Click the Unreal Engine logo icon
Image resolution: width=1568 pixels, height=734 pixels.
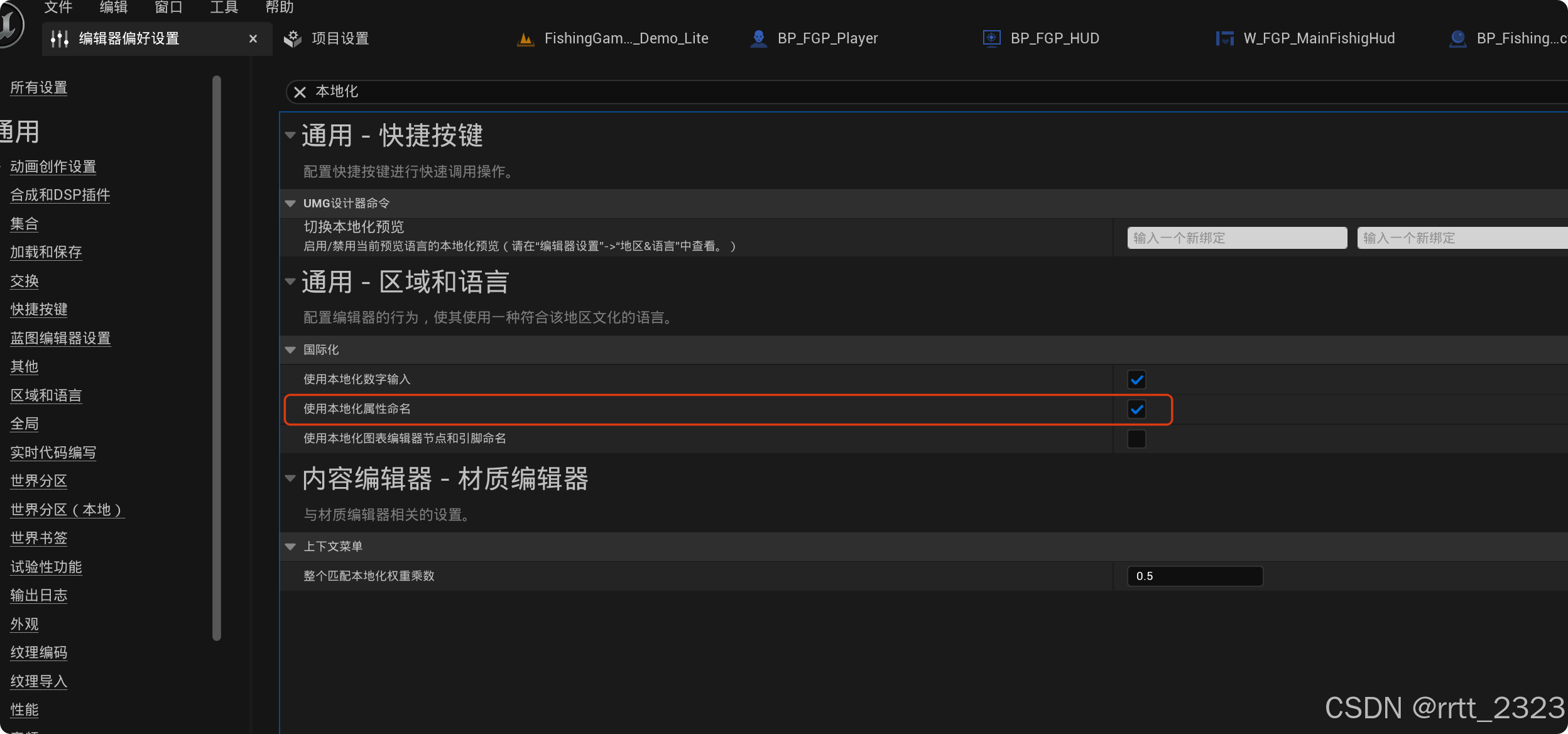point(9,25)
